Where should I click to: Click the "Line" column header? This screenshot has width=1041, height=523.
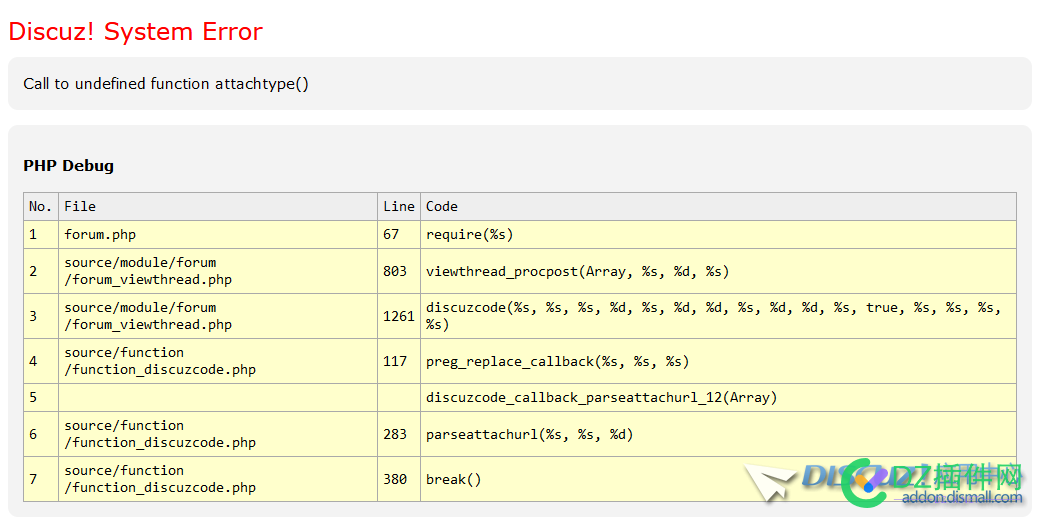398,207
